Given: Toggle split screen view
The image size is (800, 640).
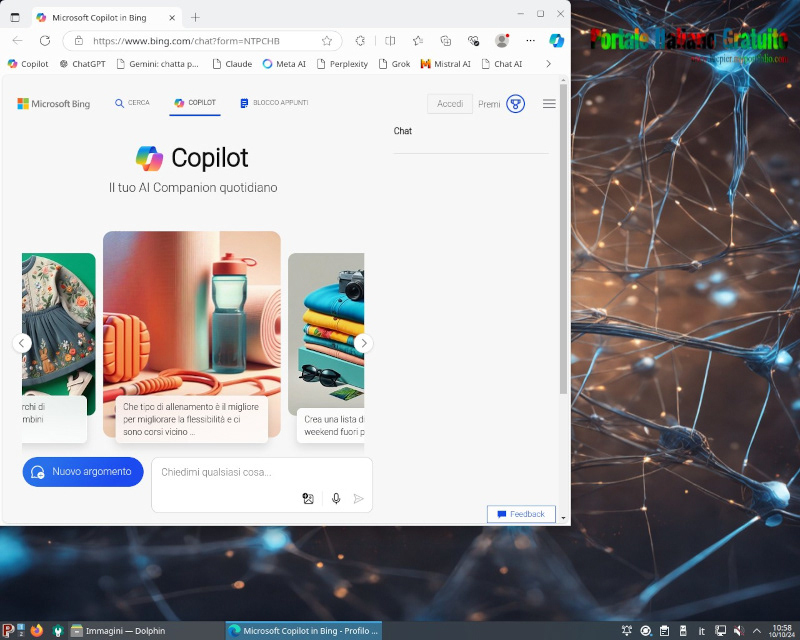Looking at the screenshot, I should (390, 41).
